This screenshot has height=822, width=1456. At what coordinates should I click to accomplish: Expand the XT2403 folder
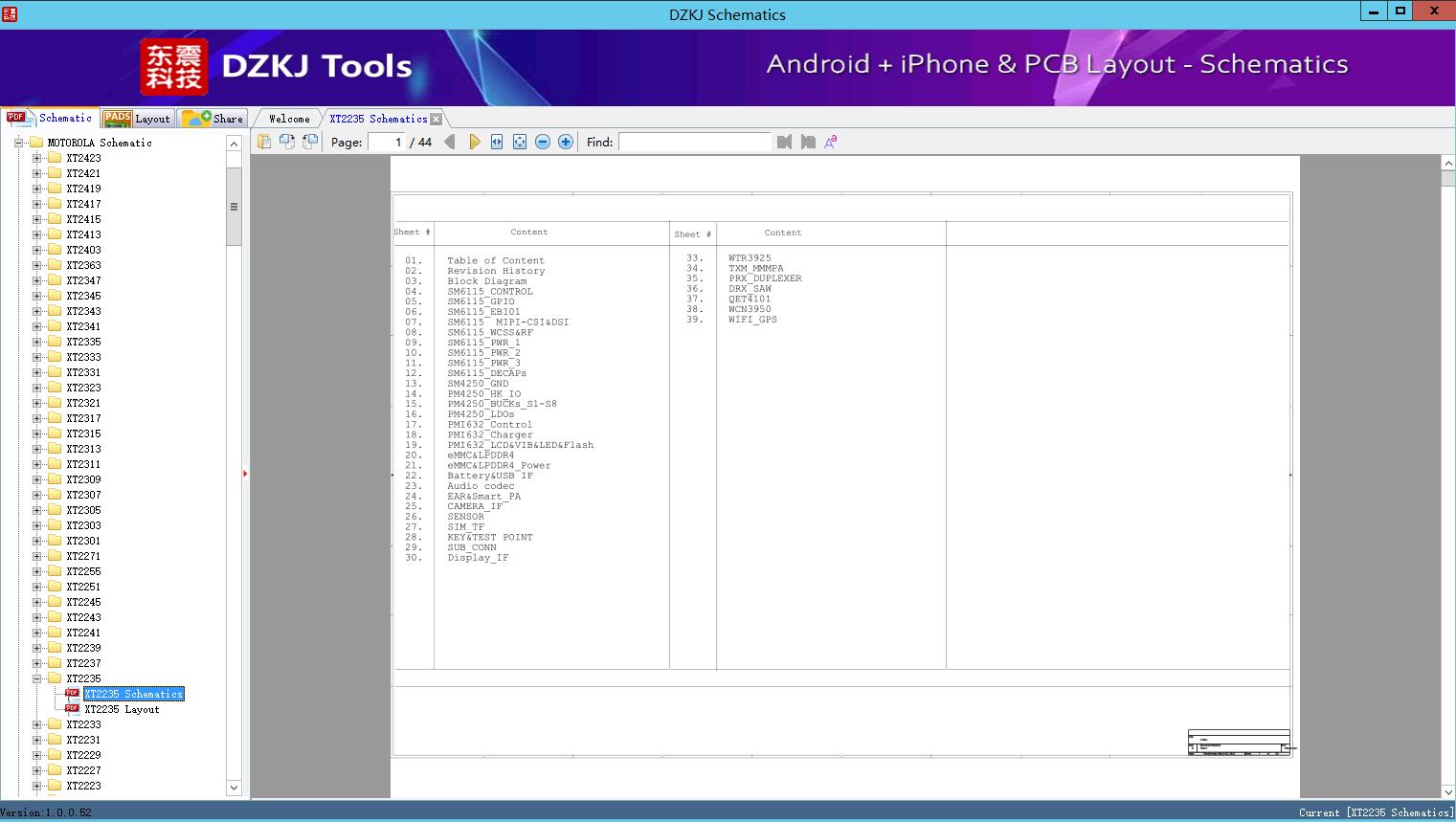coord(37,250)
